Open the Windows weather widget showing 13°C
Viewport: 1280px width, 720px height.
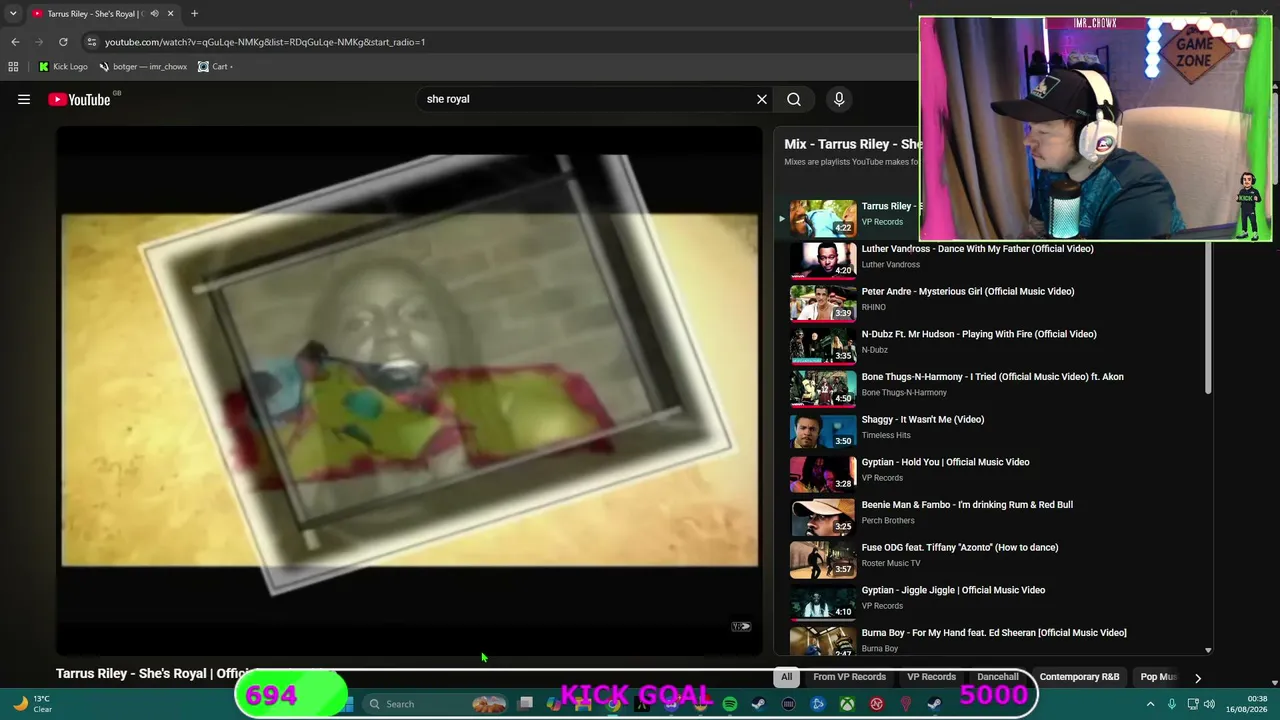point(33,704)
